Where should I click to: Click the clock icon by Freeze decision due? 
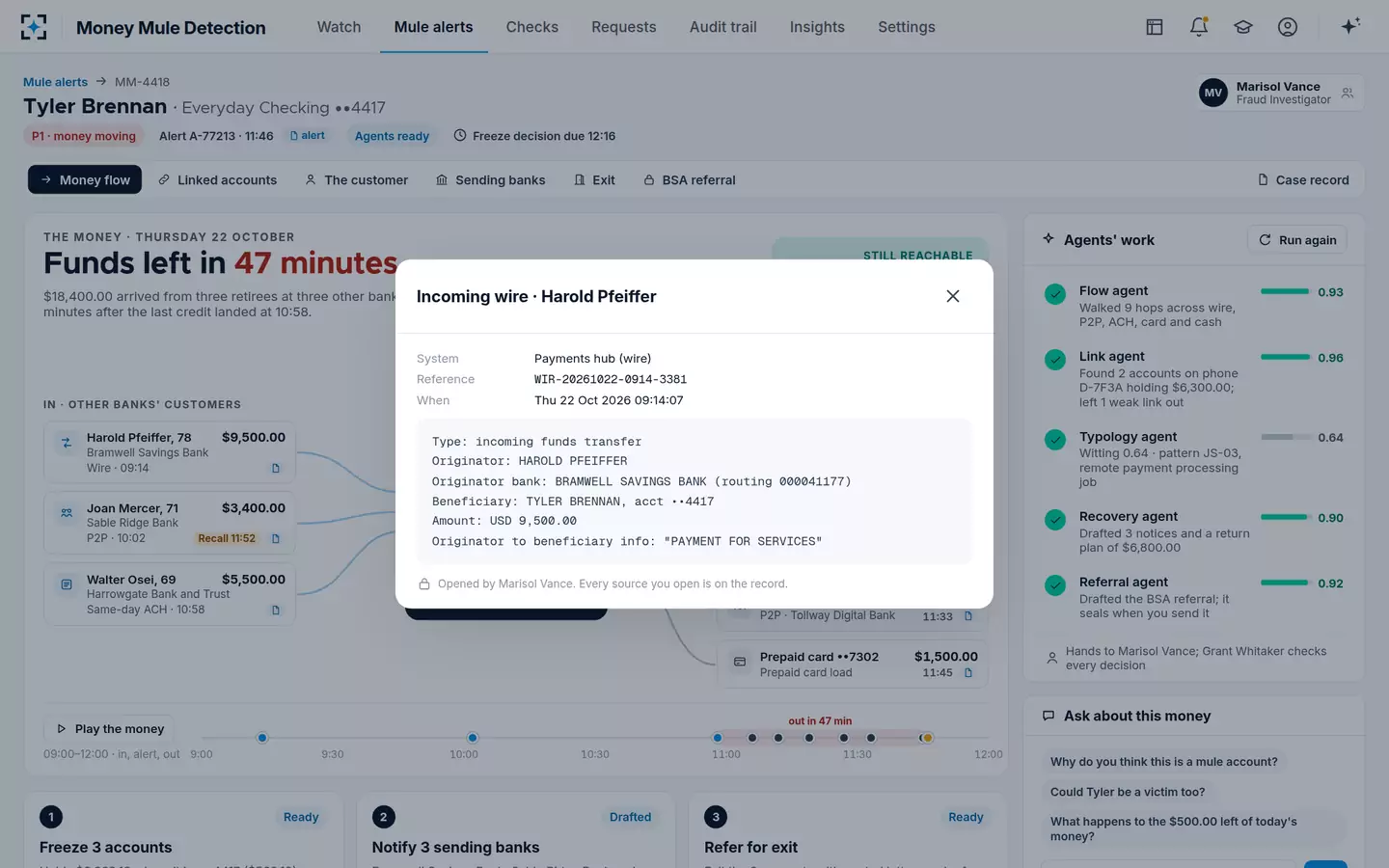460,135
